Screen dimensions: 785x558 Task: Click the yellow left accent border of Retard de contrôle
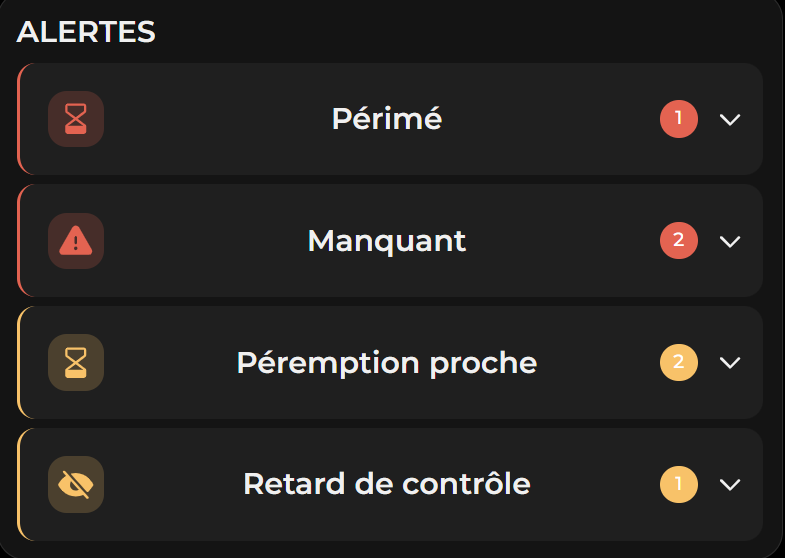tap(19, 484)
